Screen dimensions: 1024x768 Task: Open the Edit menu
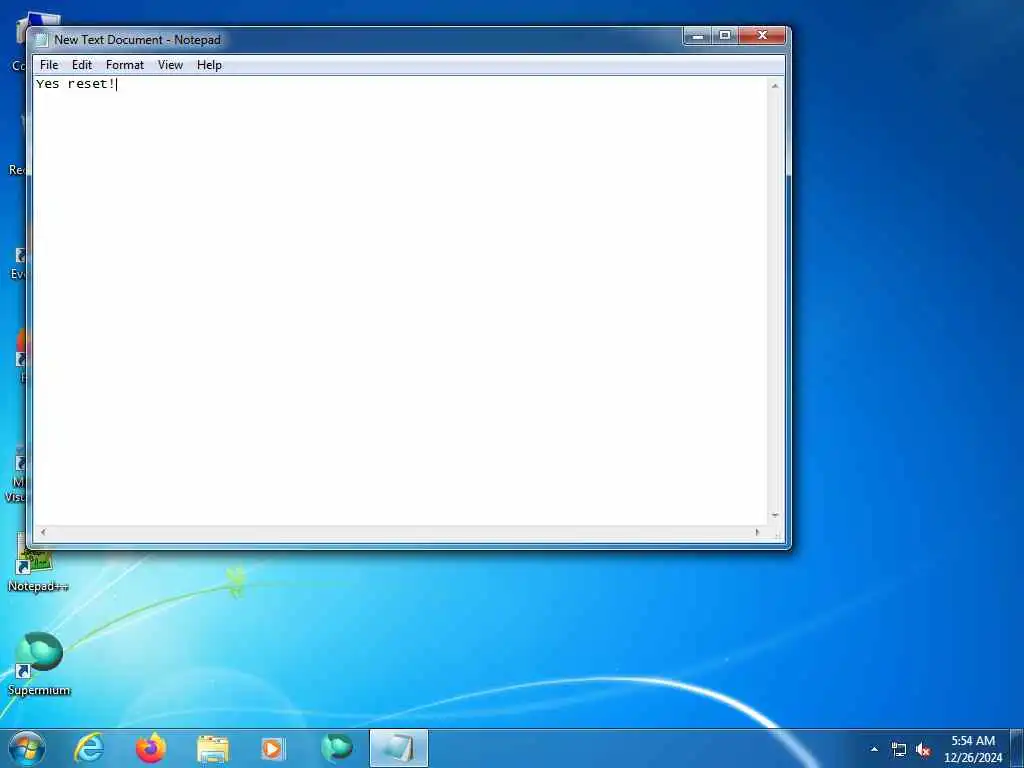click(x=82, y=65)
